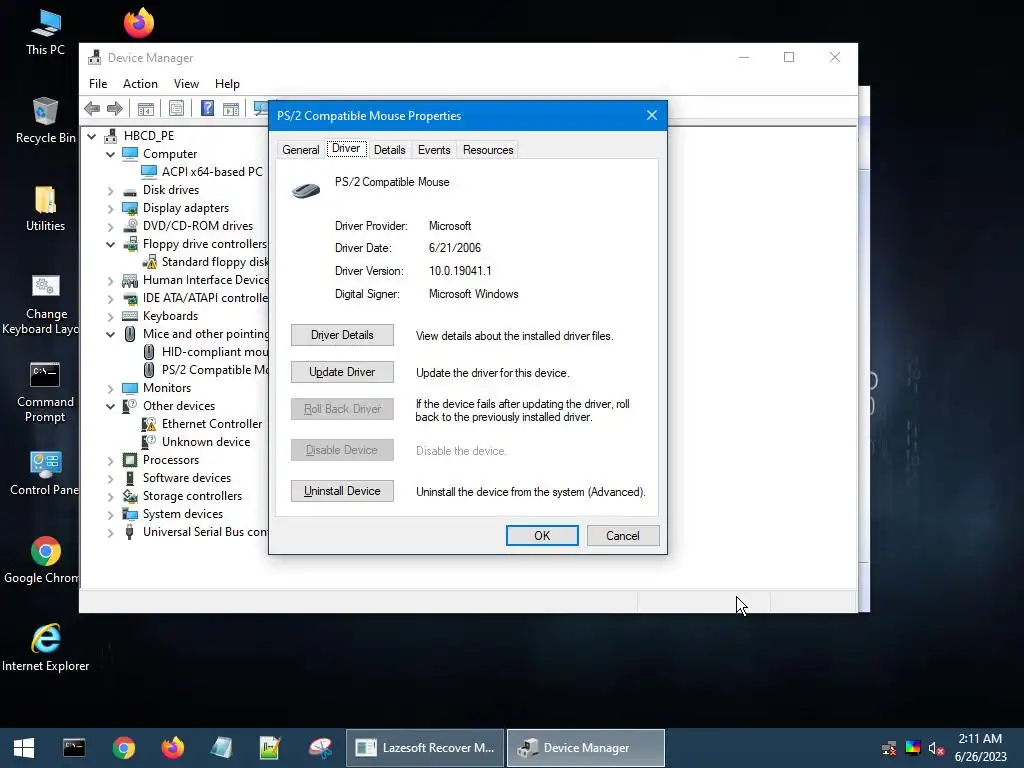Collapse the HBCD_PE root node

click(x=92, y=136)
